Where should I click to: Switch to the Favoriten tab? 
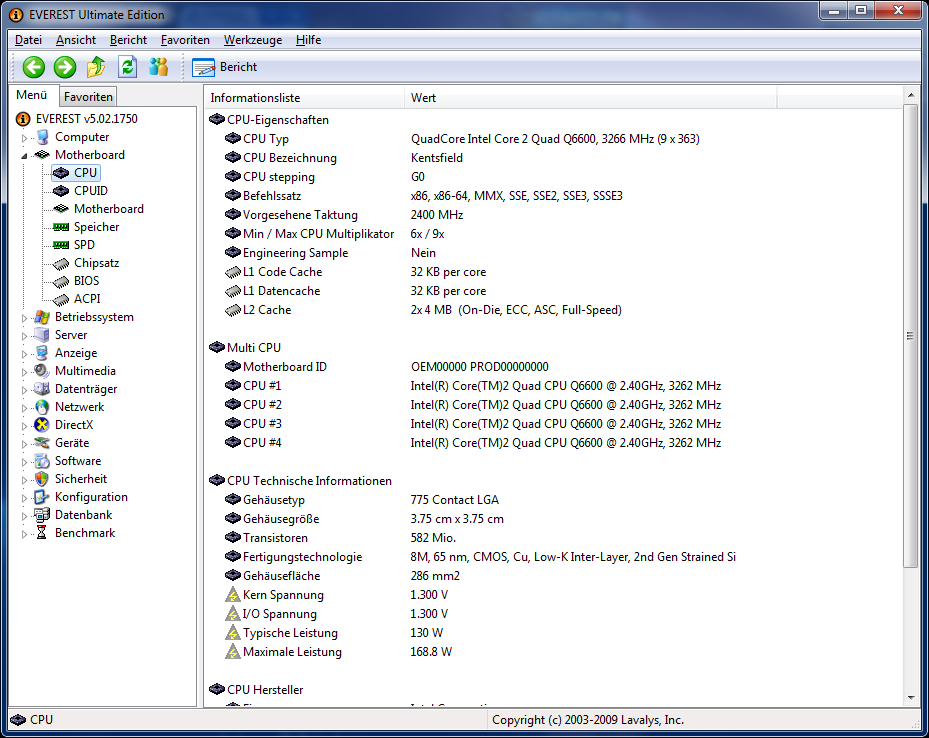coord(88,97)
